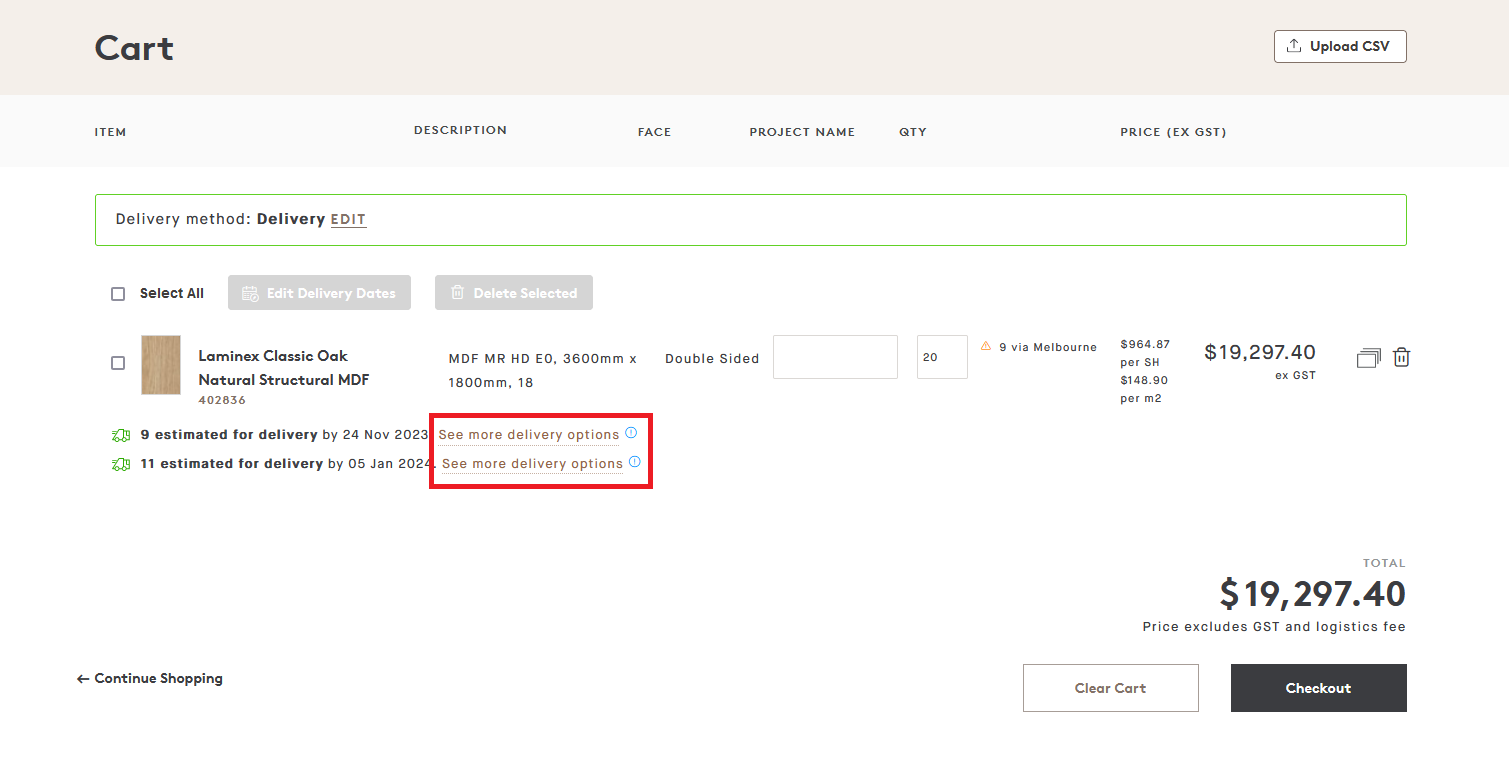This screenshot has height=774, width=1509.
Task: Click the Laminex Classic Oak product thumbnail
Action: (160, 366)
